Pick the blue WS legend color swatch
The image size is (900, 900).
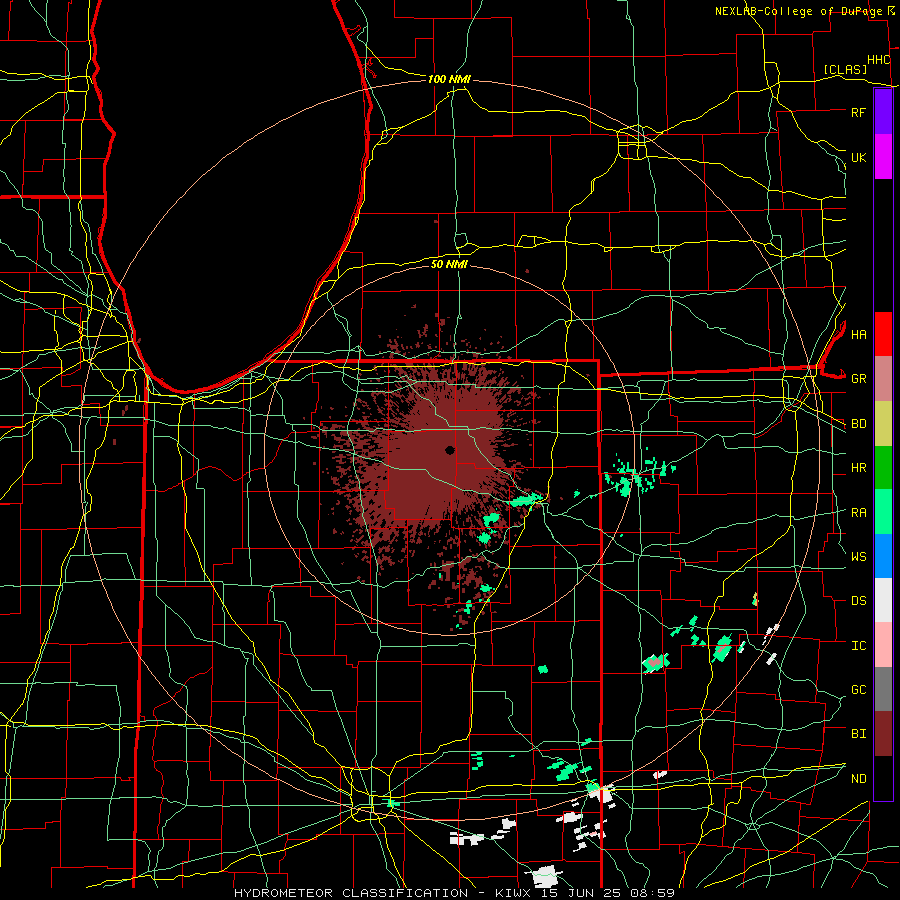[x=883, y=556]
